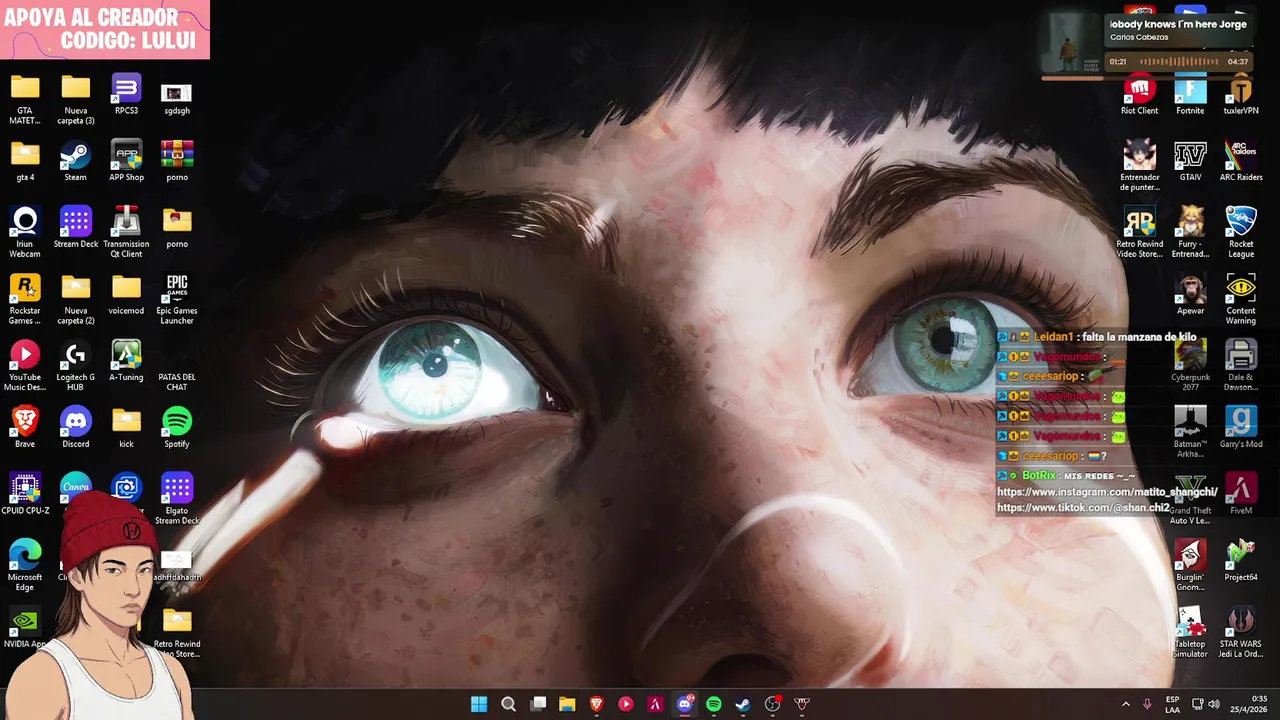Screen dimensions: 1280x720
Task: Launch Steam from the desktop
Action: (75, 162)
